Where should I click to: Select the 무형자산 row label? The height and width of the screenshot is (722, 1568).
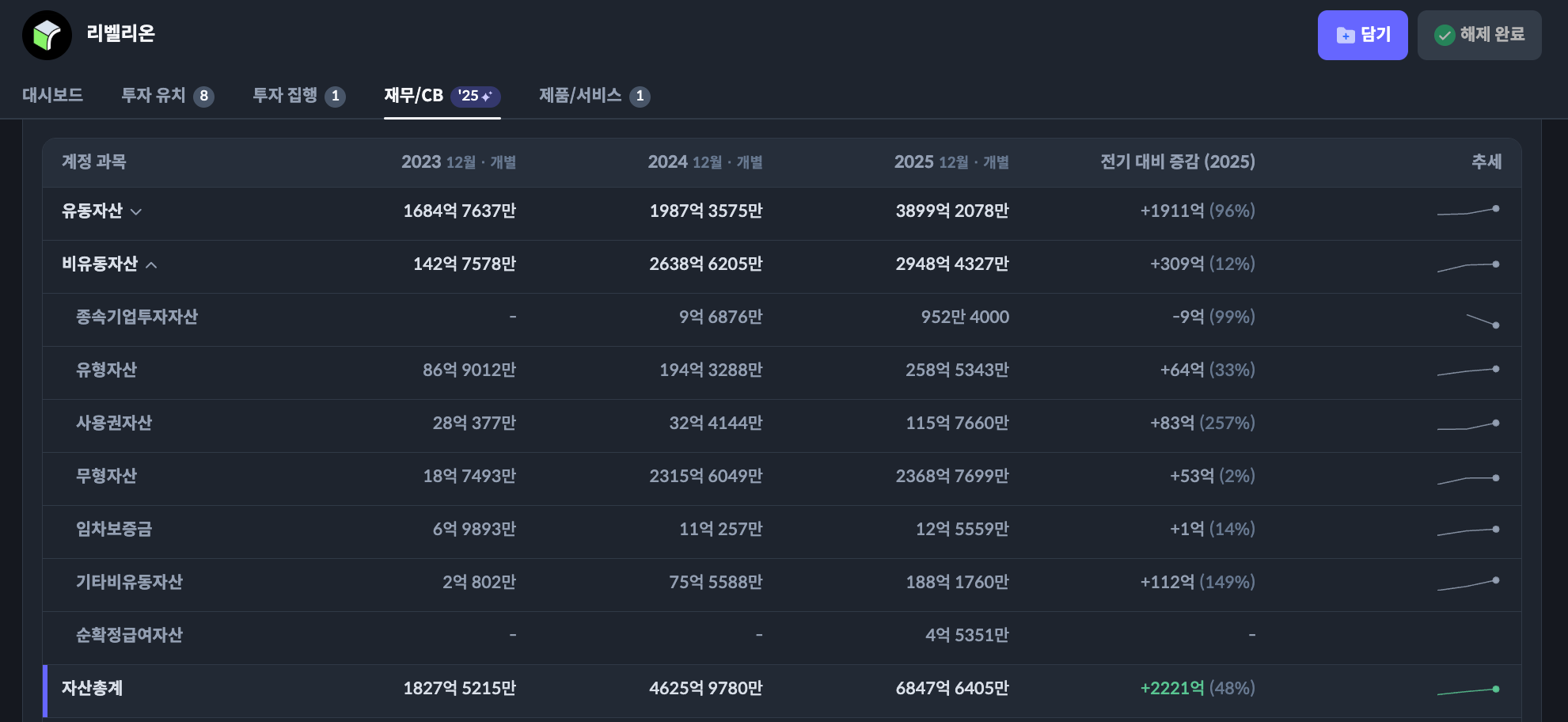(x=106, y=476)
